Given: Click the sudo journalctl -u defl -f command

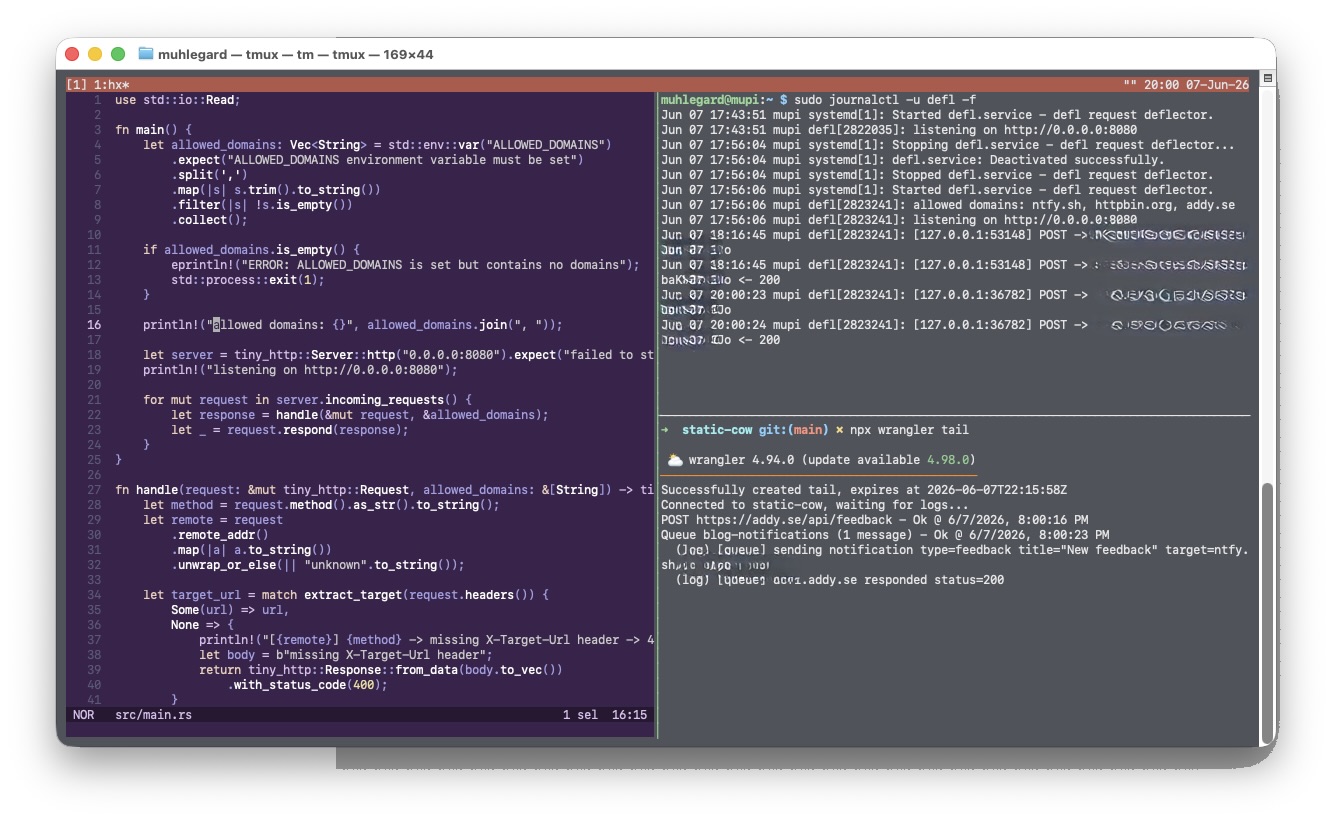Looking at the screenshot, I should (885, 100).
